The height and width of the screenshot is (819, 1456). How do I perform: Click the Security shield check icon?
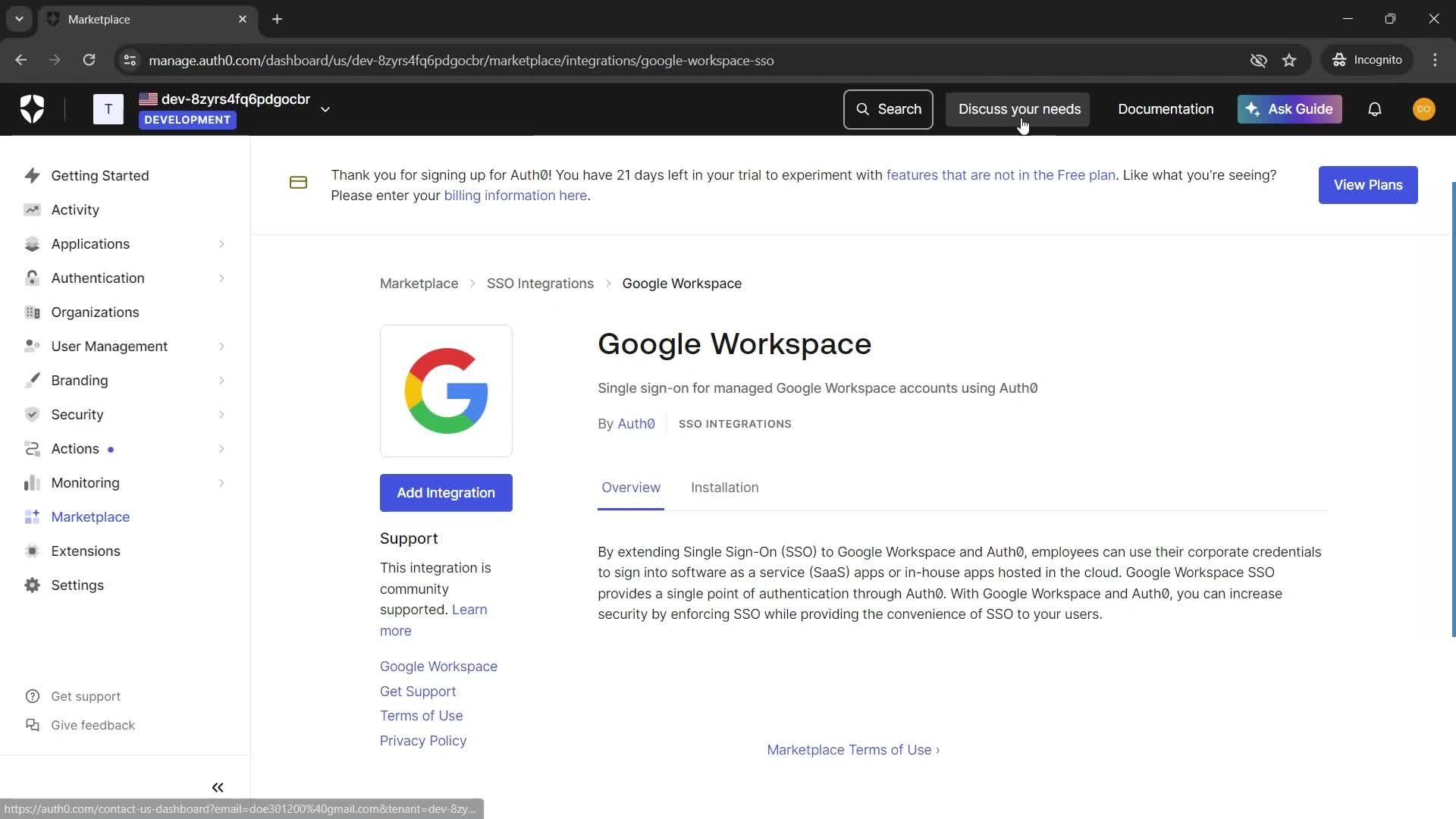32,415
